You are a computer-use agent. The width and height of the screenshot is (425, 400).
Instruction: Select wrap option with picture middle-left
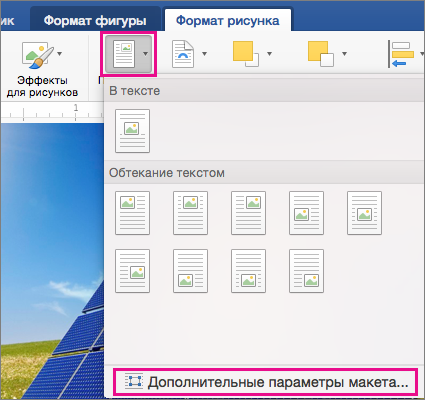(306, 213)
